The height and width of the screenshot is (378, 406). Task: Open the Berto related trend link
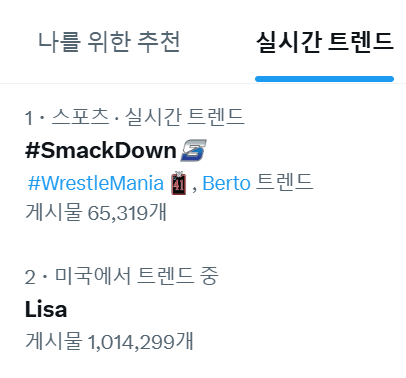click(226, 183)
